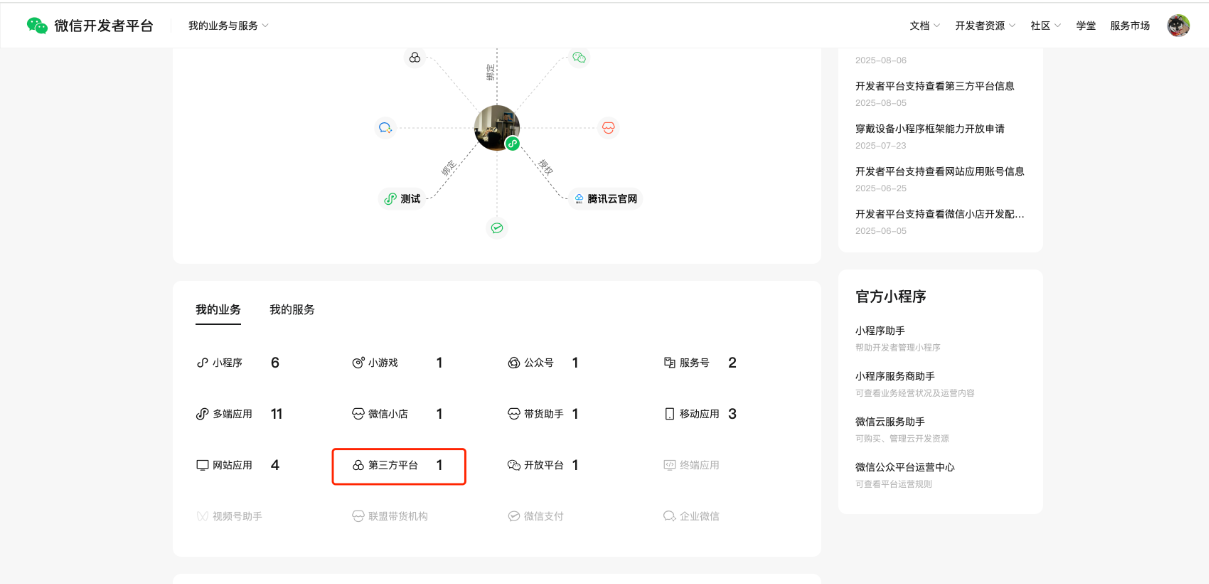Click the 公众号 official account icon

click(x=514, y=363)
